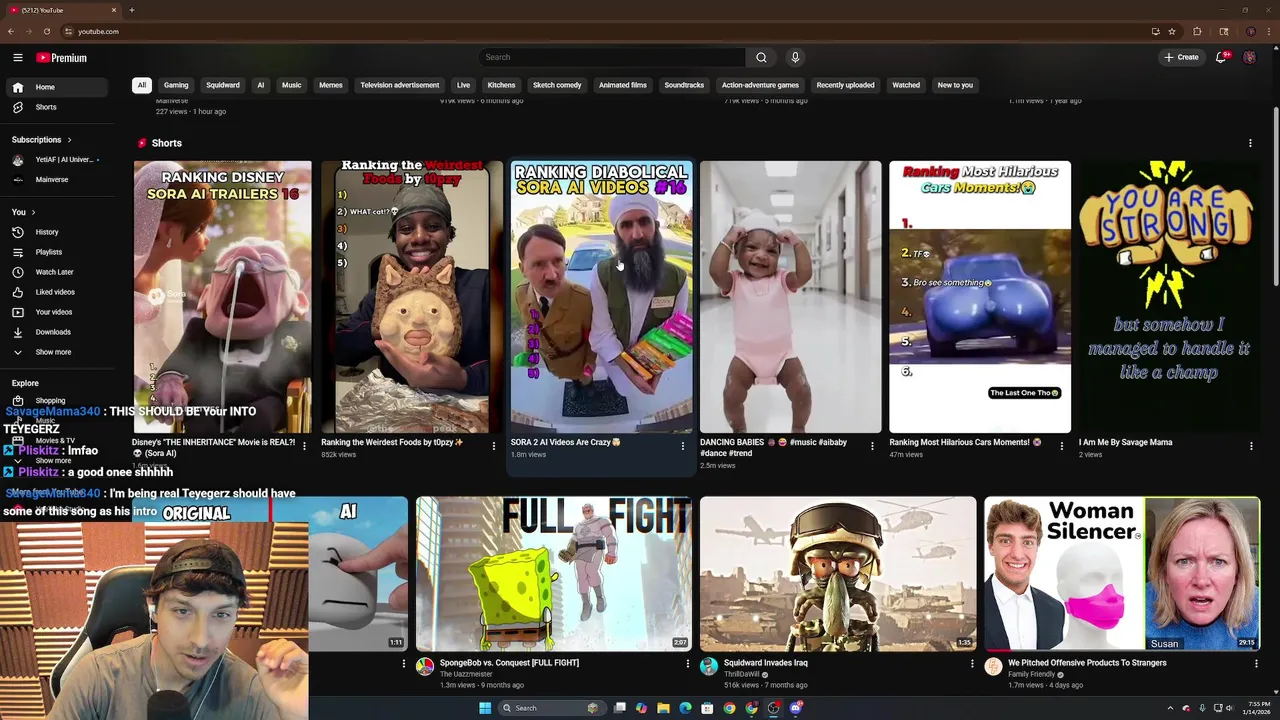This screenshot has height=720, width=1280.
Task: Select the Animated films chip
Action: pyautogui.click(x=623, y=85)
